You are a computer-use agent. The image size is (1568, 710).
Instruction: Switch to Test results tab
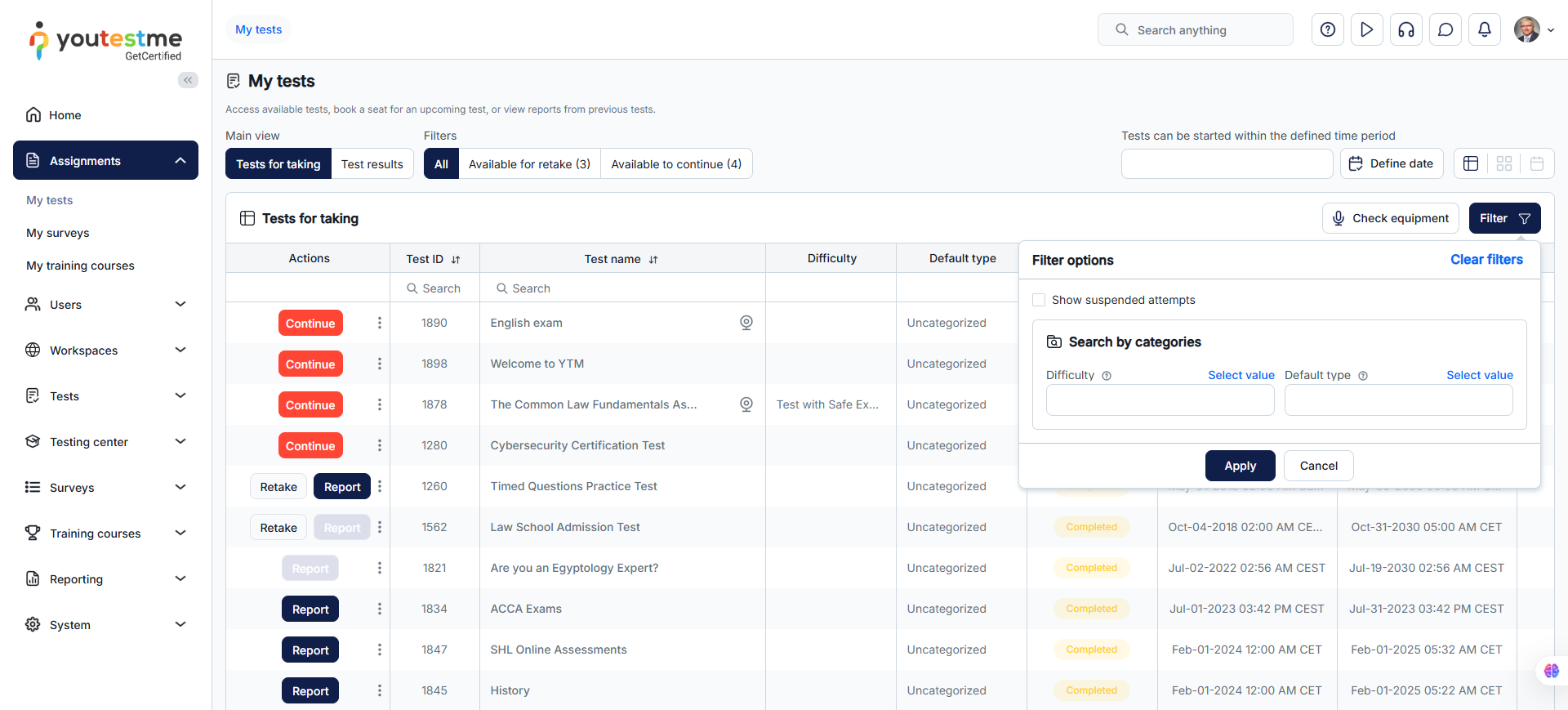[x=372, y=164]
